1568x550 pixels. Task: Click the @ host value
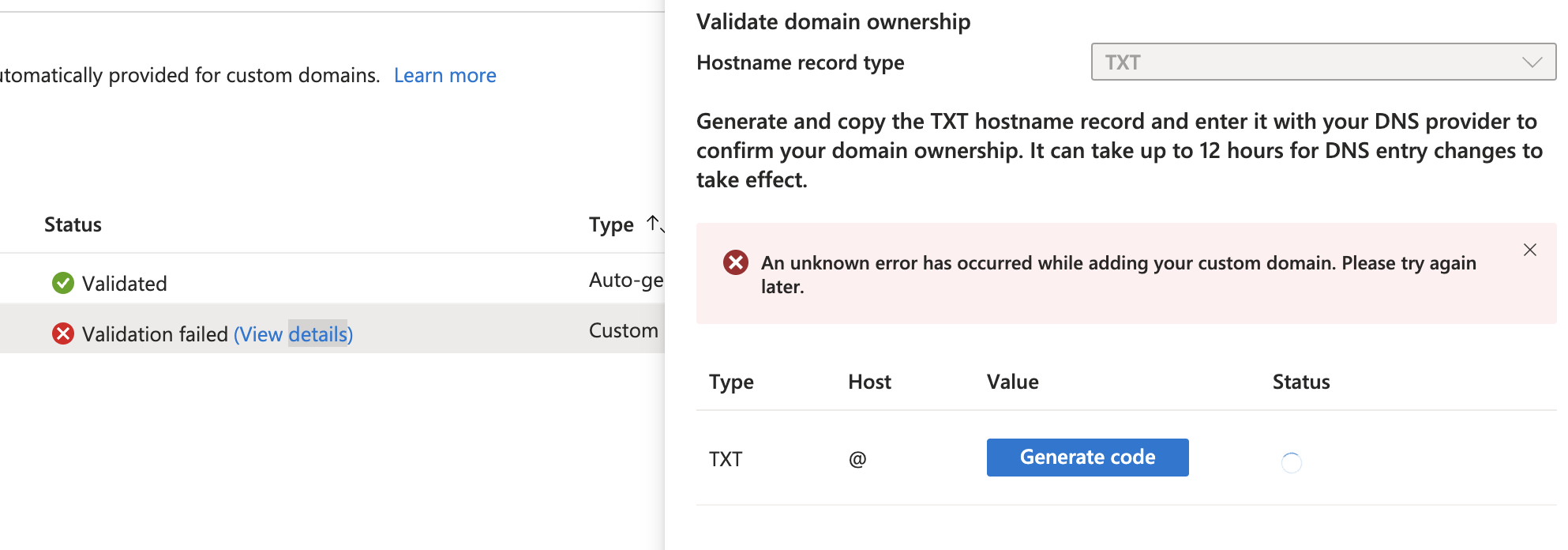tap(857, 459)
